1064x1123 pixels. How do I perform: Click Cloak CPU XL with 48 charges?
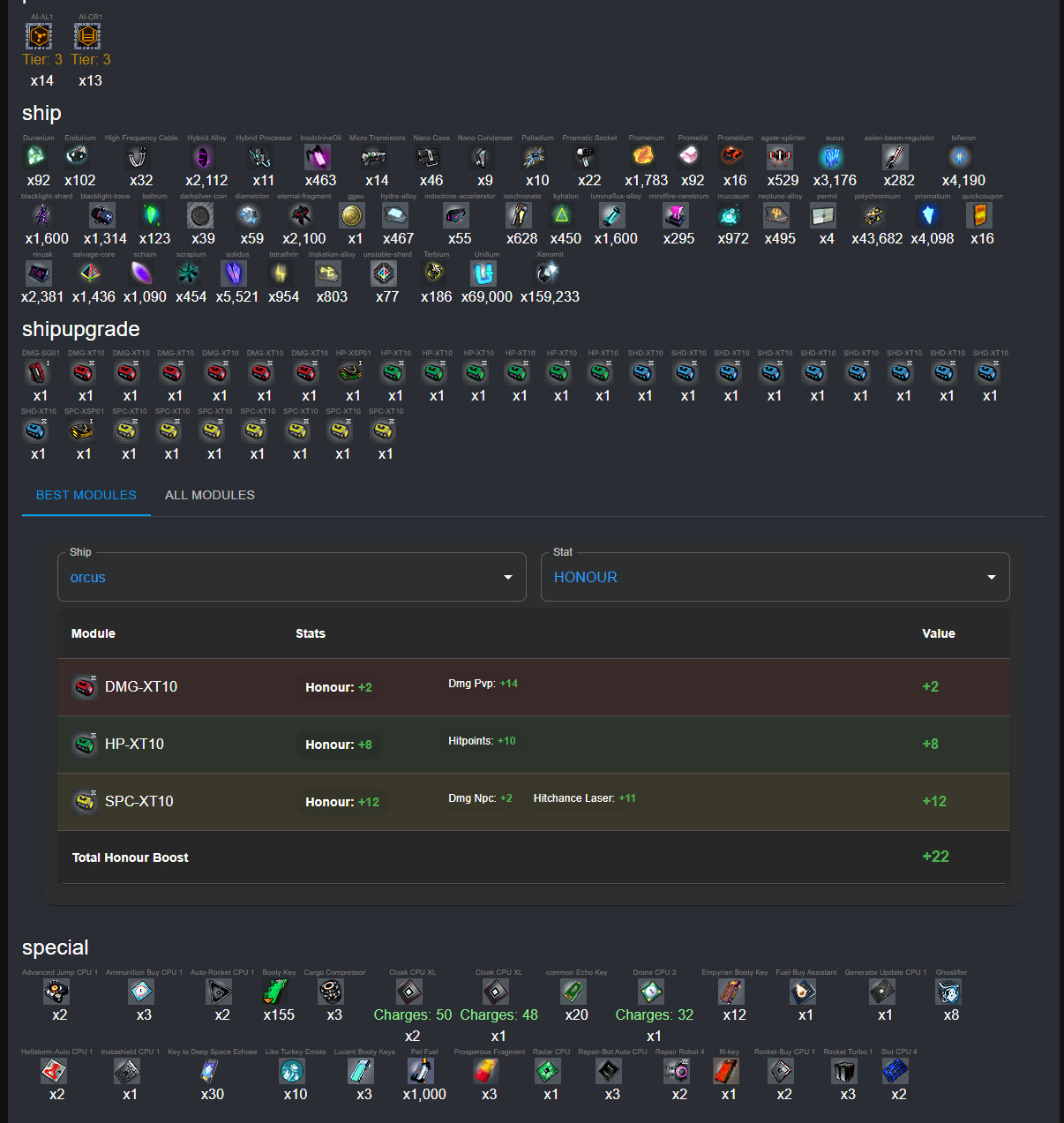coord(496,992)
